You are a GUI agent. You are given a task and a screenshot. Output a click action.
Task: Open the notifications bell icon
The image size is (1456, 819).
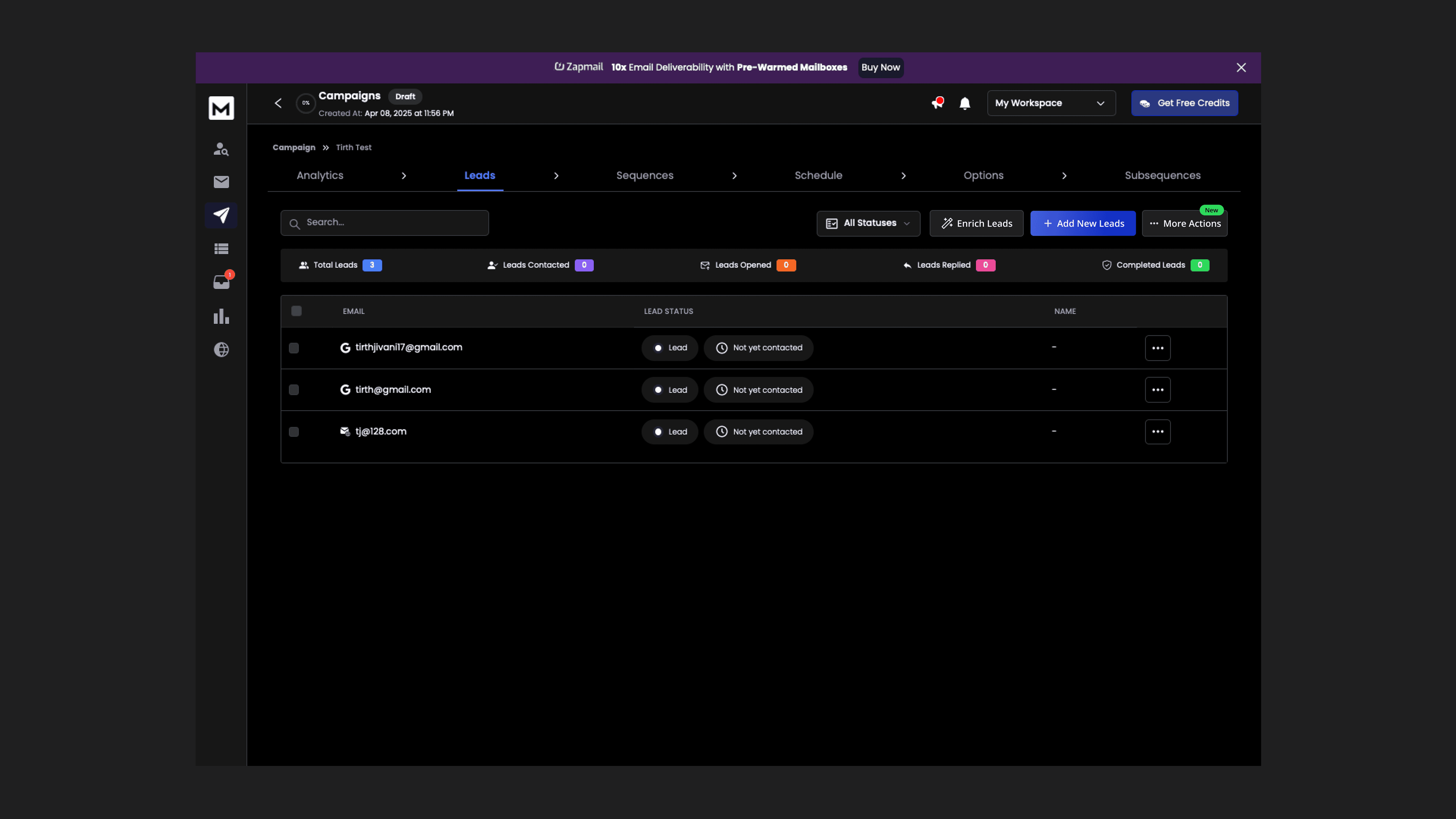point(965,103)
